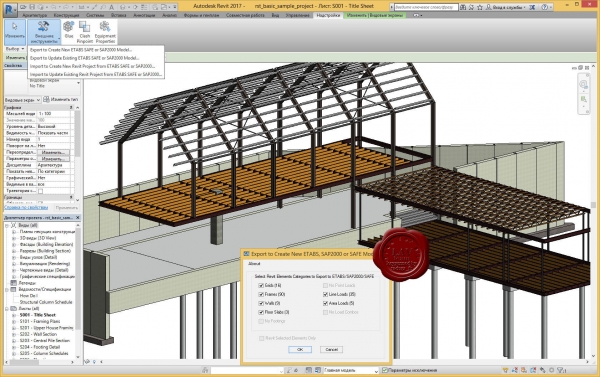Collapse the Ведомости/Спецификации node
Screen dimensions: 600x377
click(x=7, y=289)
